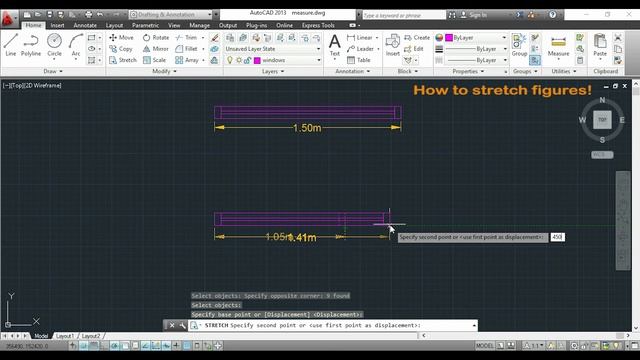The height and width of the screenshot is (360, 640).
Task: Click the Plot printer icon in quick access toolbar
Action: click(x=89, y=15)
